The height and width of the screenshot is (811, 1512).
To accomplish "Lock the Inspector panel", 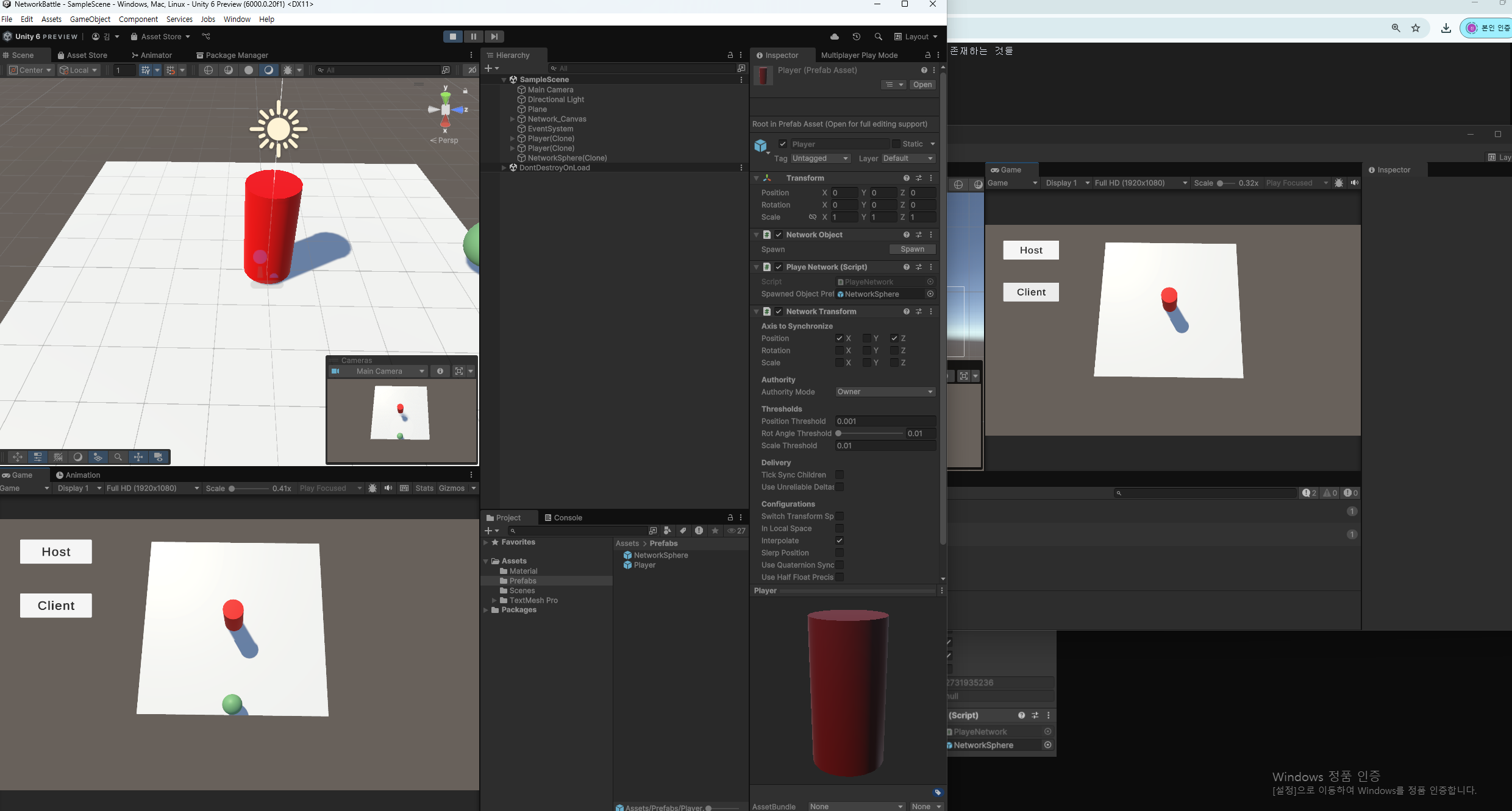I will point(927,55).
